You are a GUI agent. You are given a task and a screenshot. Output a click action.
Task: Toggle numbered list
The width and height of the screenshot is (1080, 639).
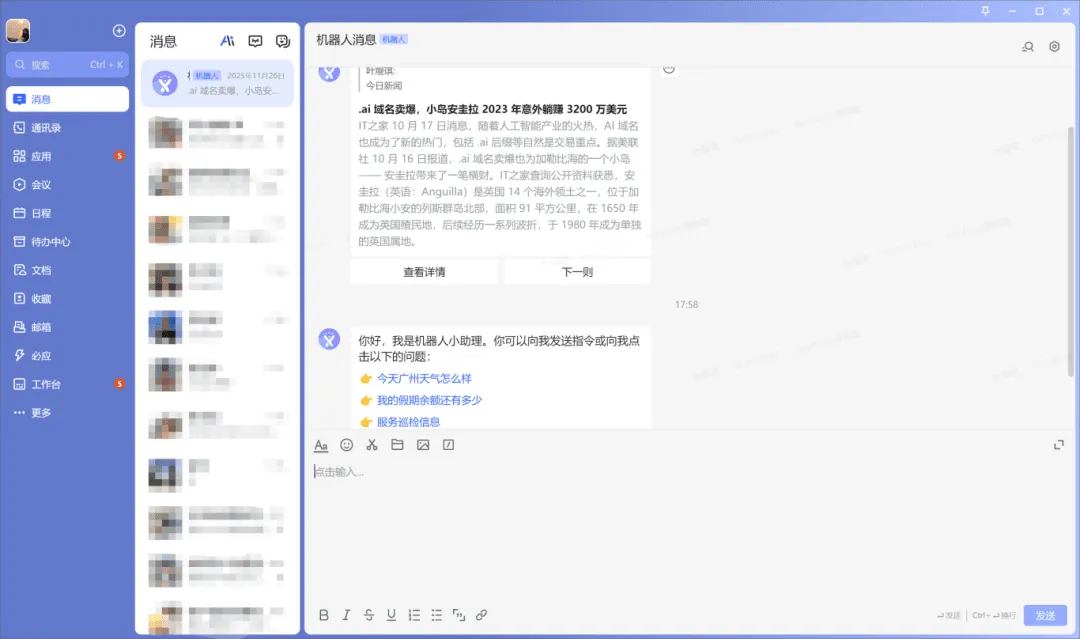point(414,615)
